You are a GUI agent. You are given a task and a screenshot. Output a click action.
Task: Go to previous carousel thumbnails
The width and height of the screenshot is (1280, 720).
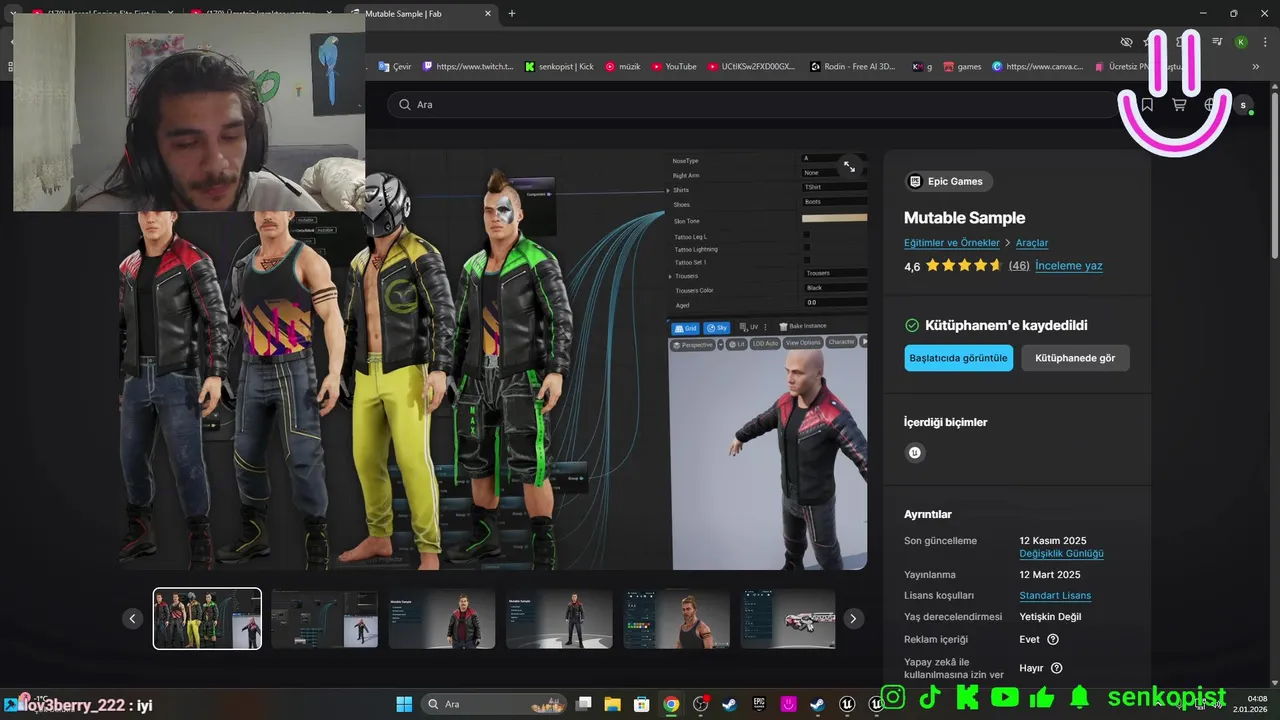133,619
